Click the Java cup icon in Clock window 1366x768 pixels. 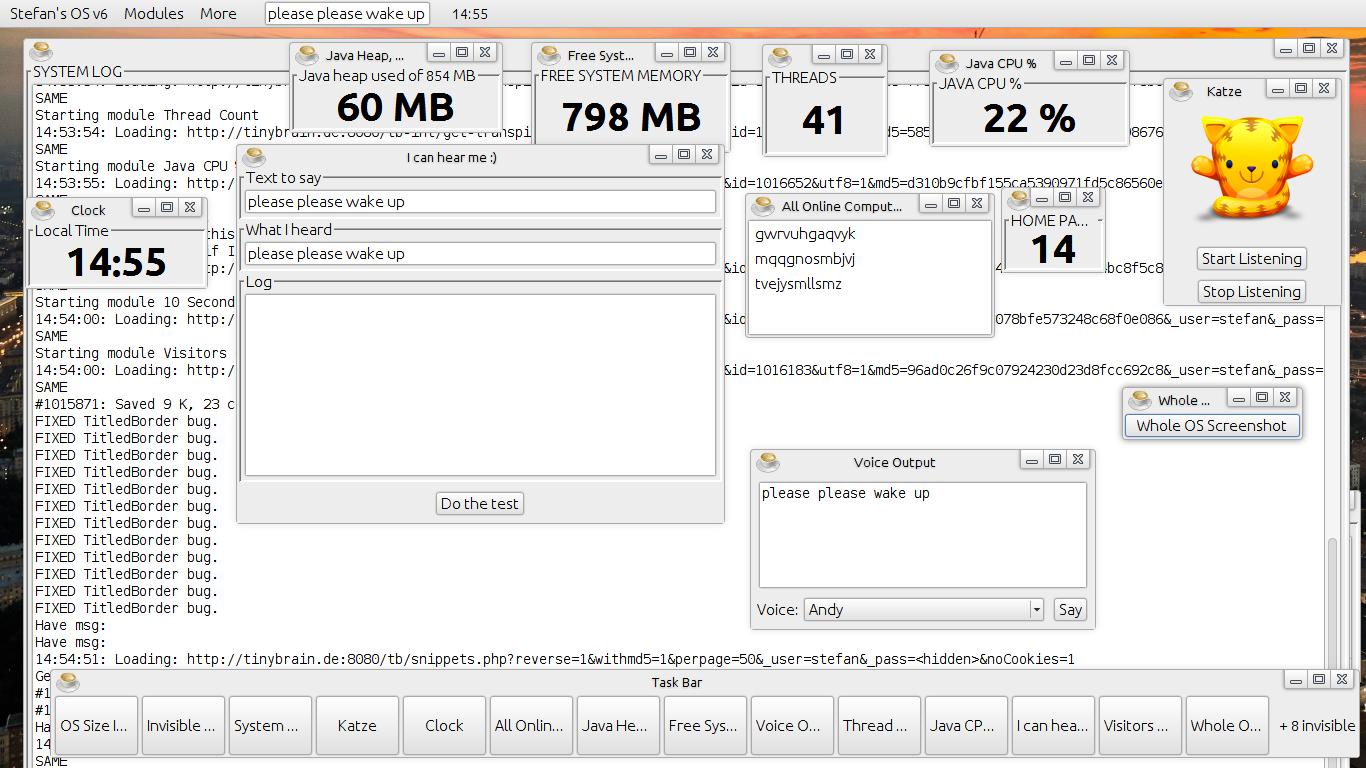[x=43, y=209]
